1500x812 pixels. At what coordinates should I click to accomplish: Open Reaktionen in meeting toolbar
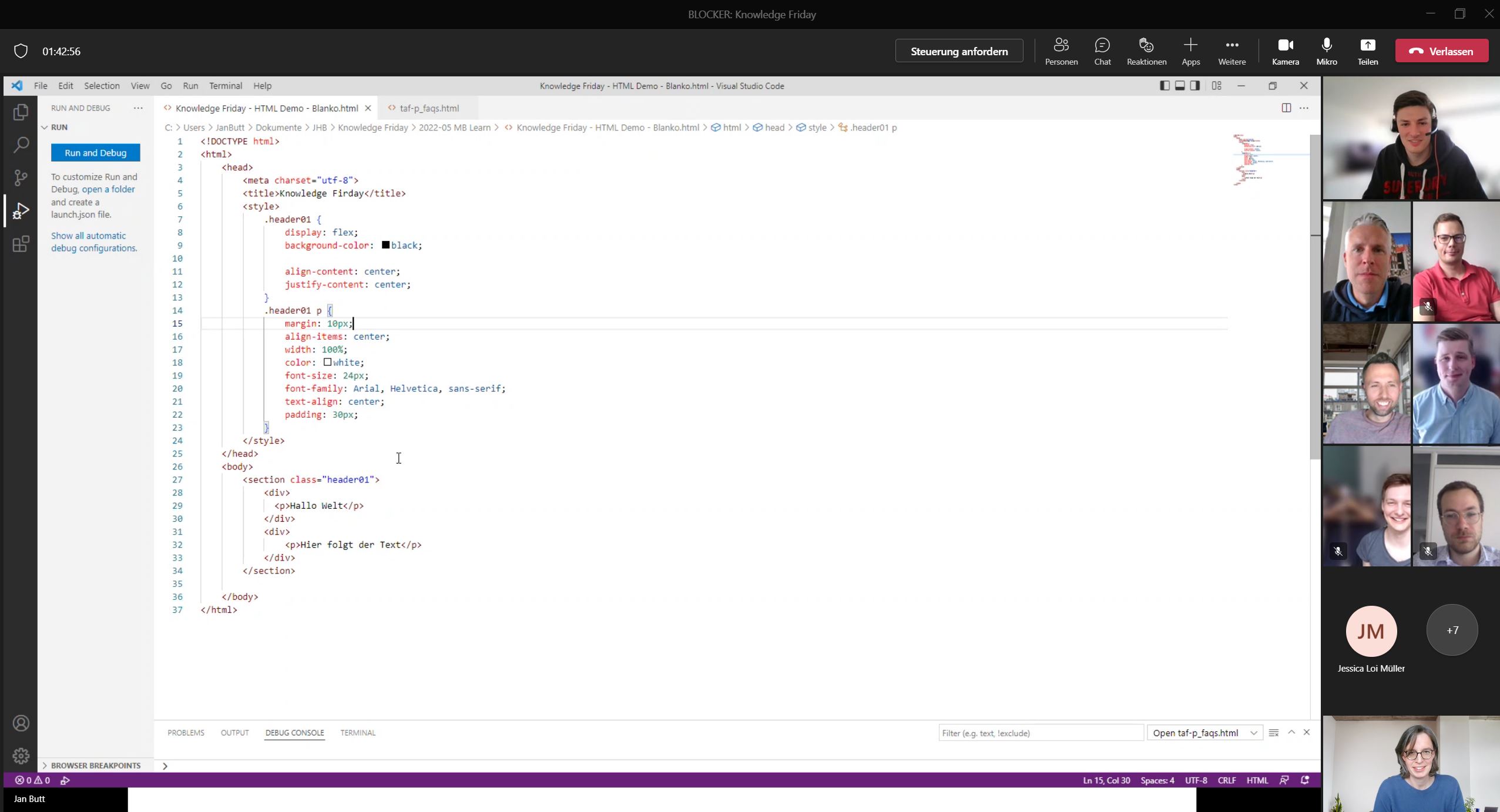[x=1146, y=51]
